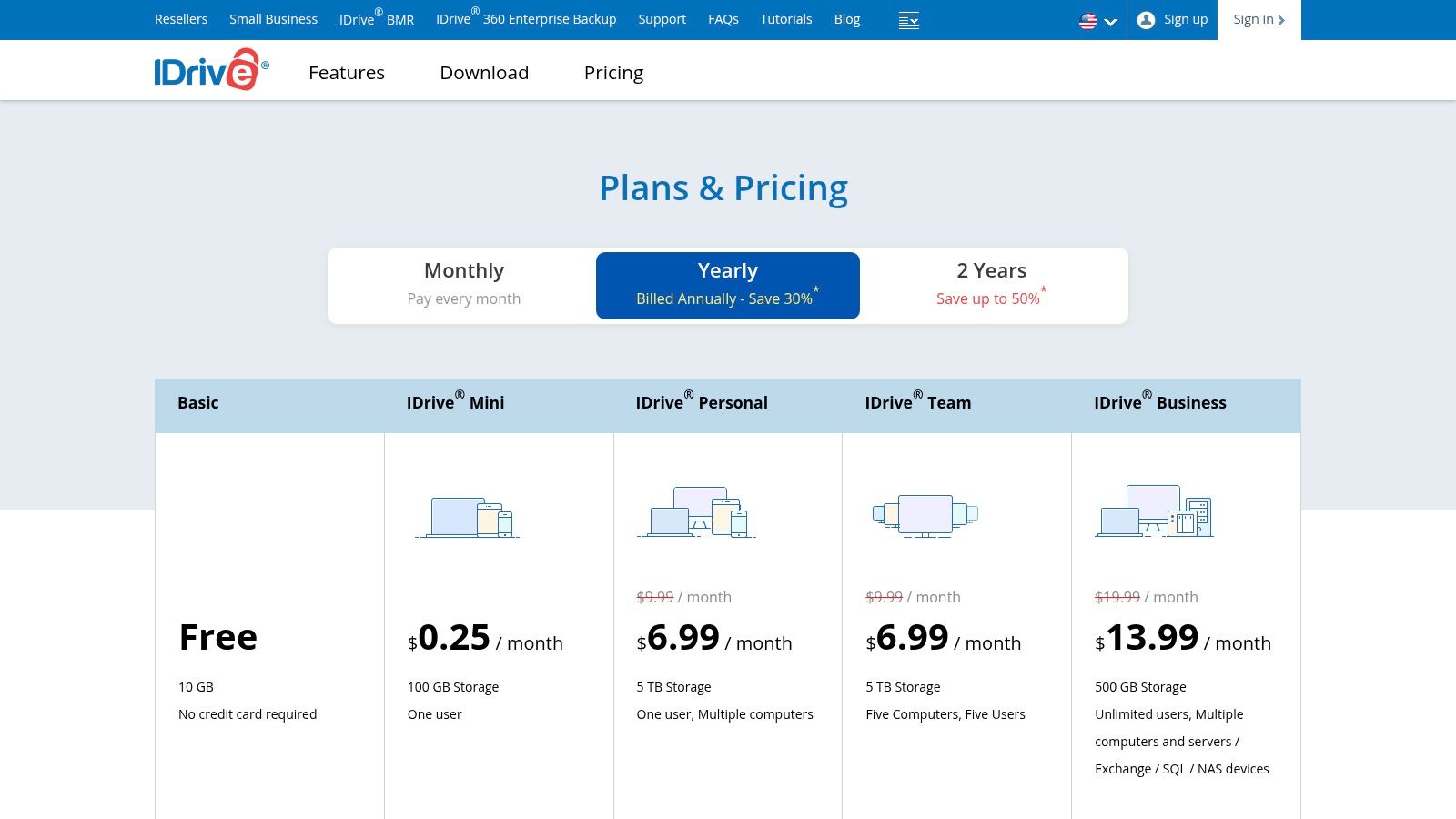The height and width of the screenshot is (819, 1456).
Task: Click the struck-through $19.99 price
Action: [x=1117, y=597]
